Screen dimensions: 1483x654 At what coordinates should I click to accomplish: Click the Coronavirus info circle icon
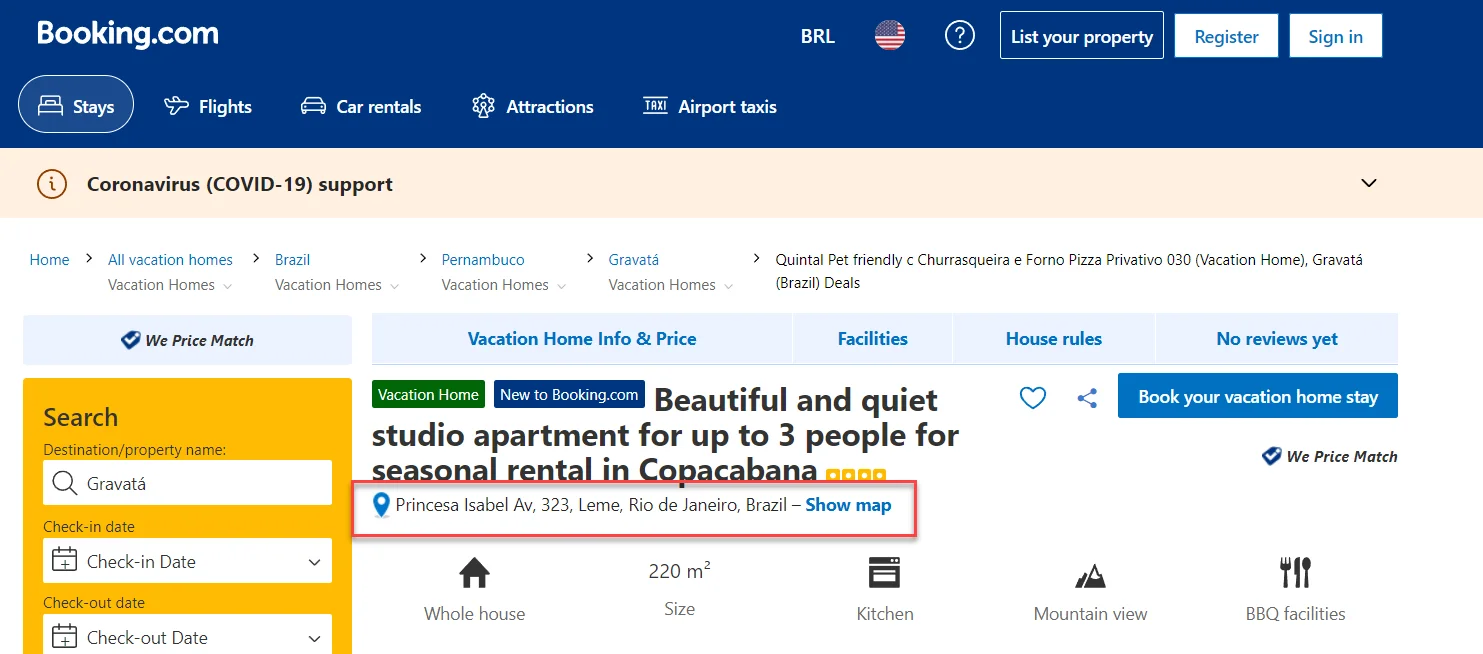[x=52, y=184]
